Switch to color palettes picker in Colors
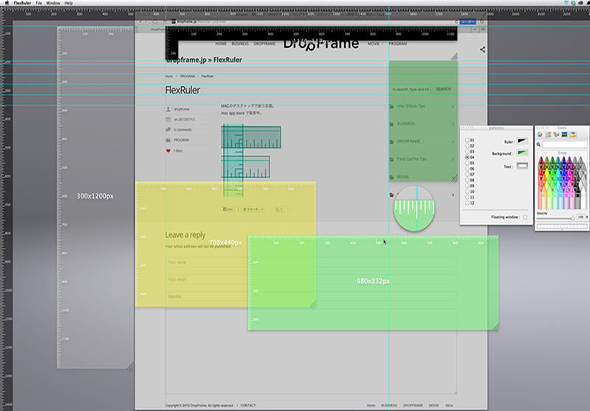590x411 pixels. pos(556,134)
